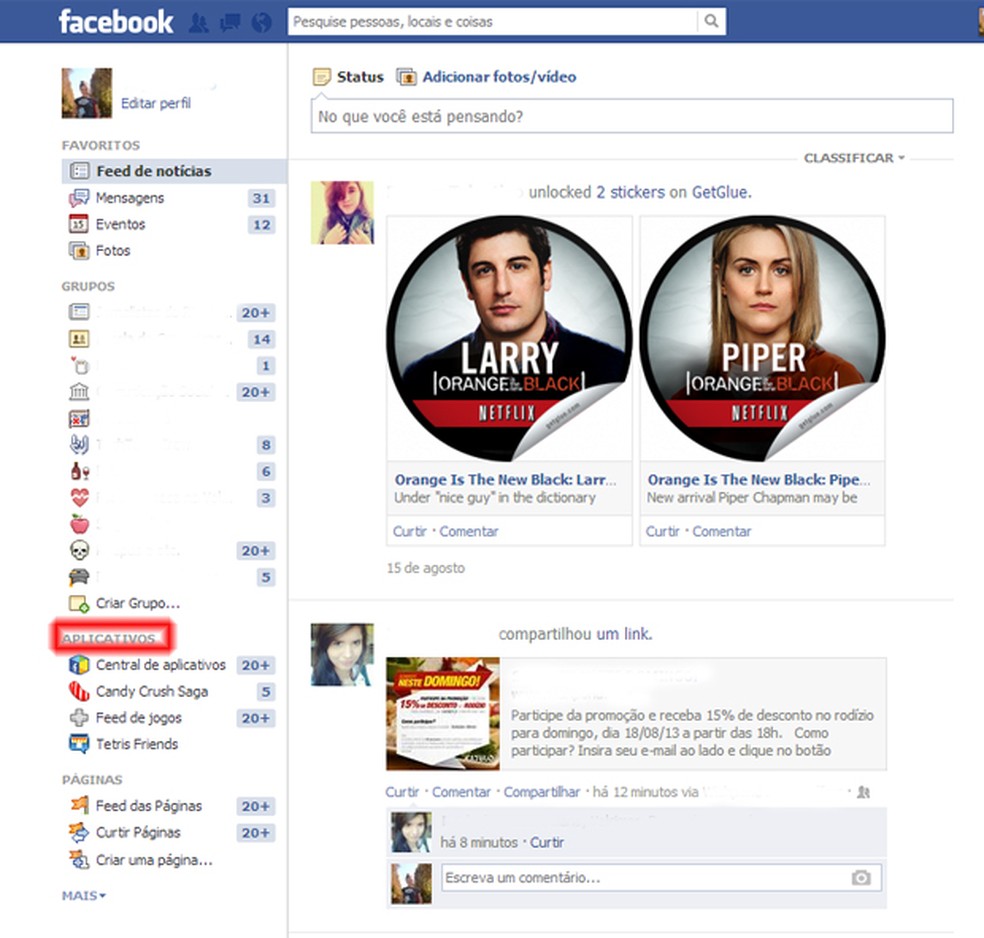Open the friend requests icon
This screenshot has height=938, width=984.
click(x=199, y=20)
